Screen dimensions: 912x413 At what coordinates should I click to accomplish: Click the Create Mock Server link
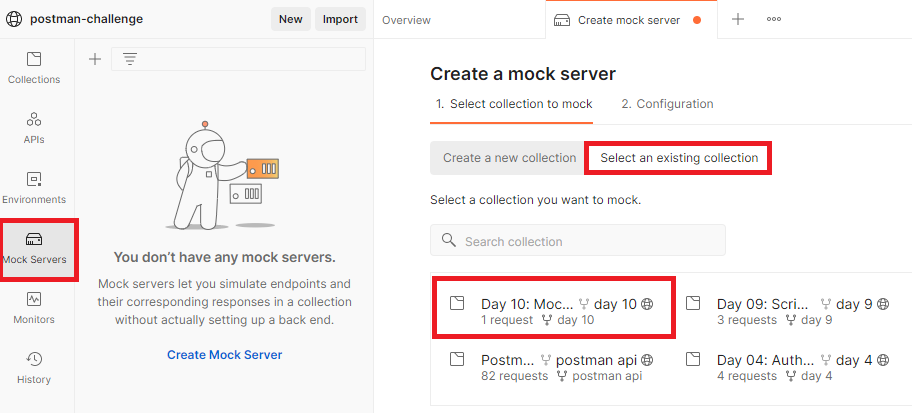pyautogui.click(x=225, y=355)
